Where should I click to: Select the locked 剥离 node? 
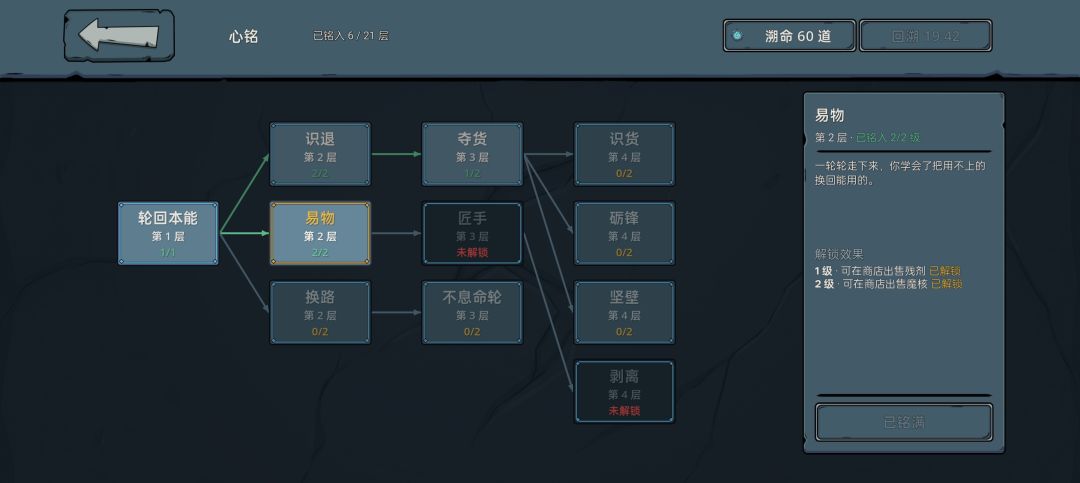[625, 392]
